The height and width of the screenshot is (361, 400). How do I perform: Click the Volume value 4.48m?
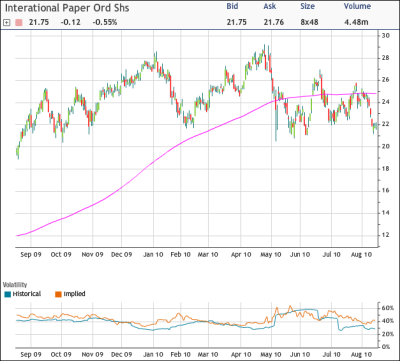click(357, 22)
